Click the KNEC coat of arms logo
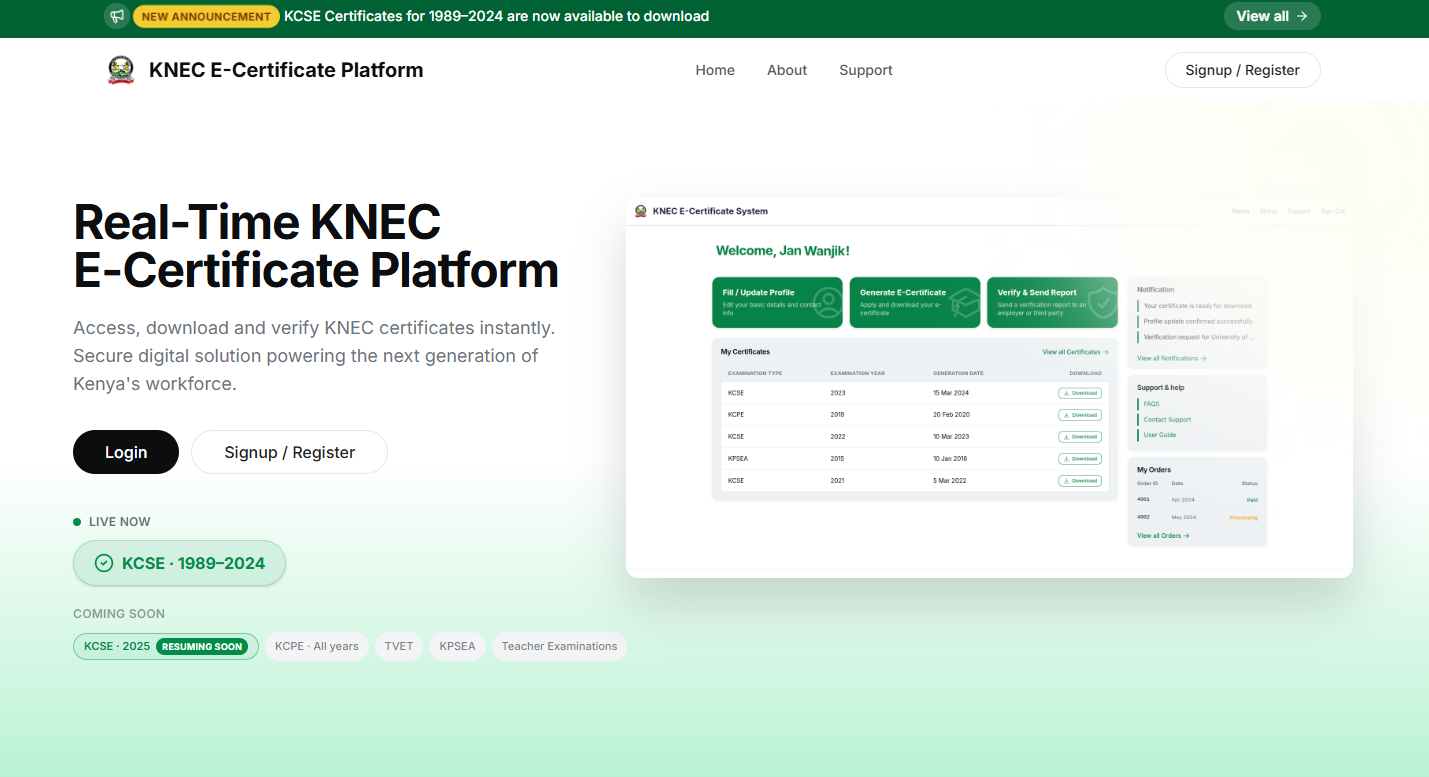The image size is (1429, 777). 121,70
